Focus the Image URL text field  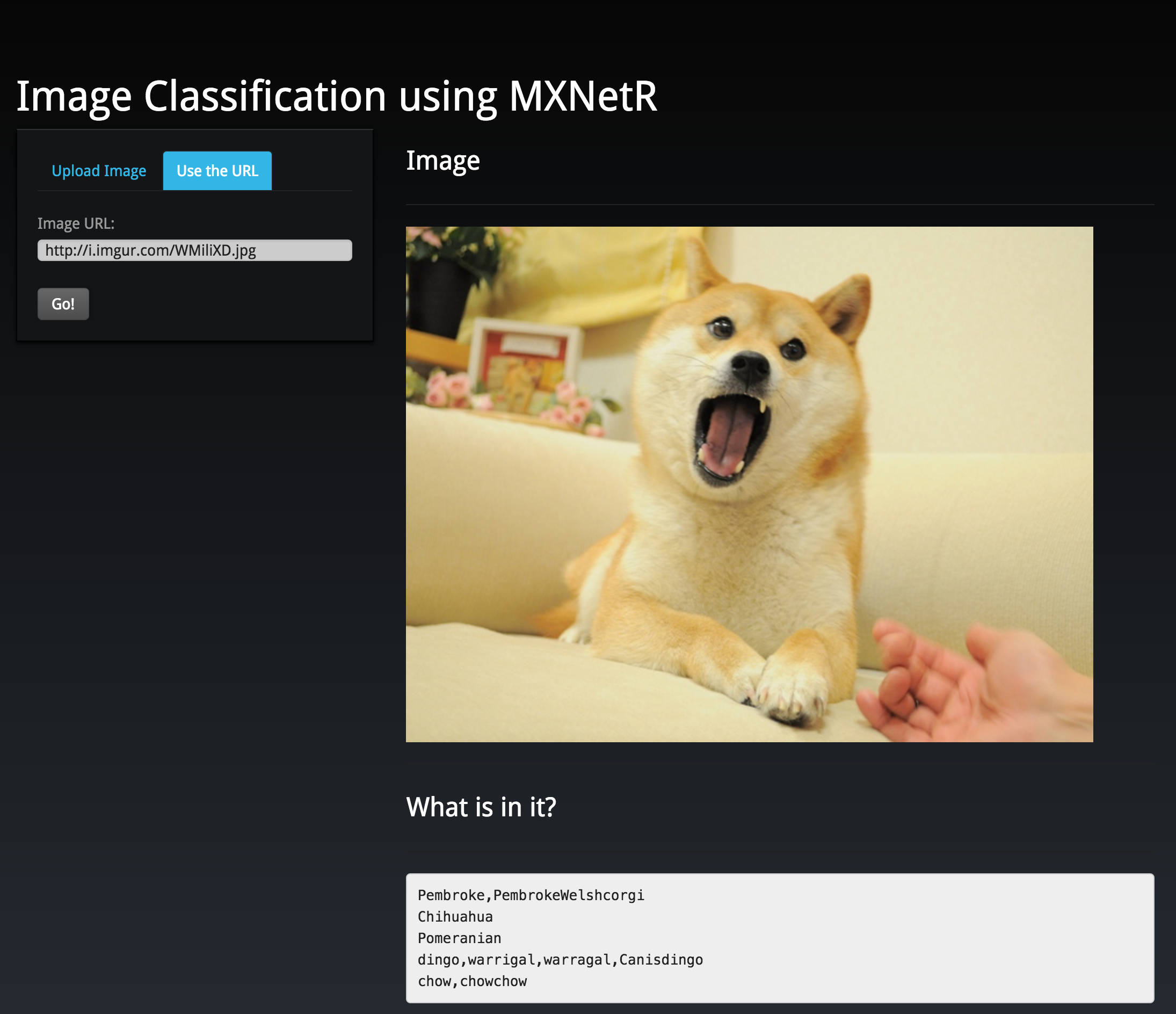[x=195, y=250]
